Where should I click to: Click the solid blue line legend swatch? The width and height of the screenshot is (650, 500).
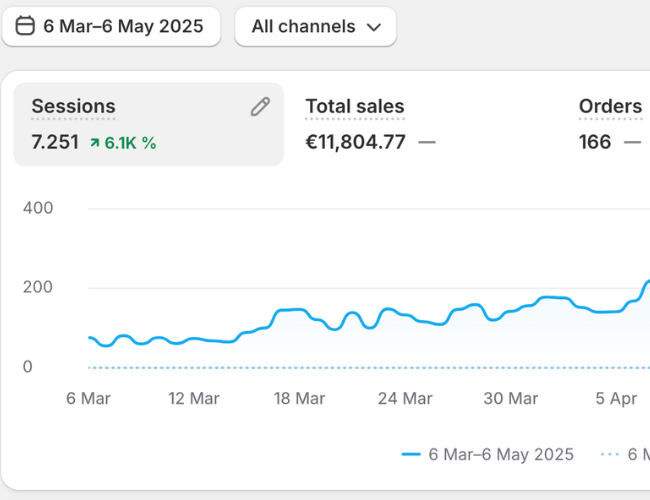[x=411, y=454]
